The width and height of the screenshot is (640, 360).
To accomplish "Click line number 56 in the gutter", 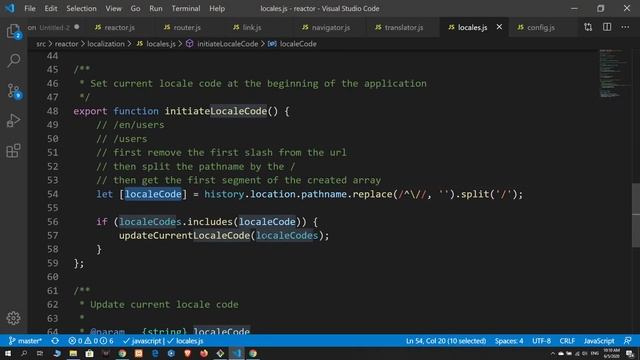I will pyautogui.click(x=53, y=222).
